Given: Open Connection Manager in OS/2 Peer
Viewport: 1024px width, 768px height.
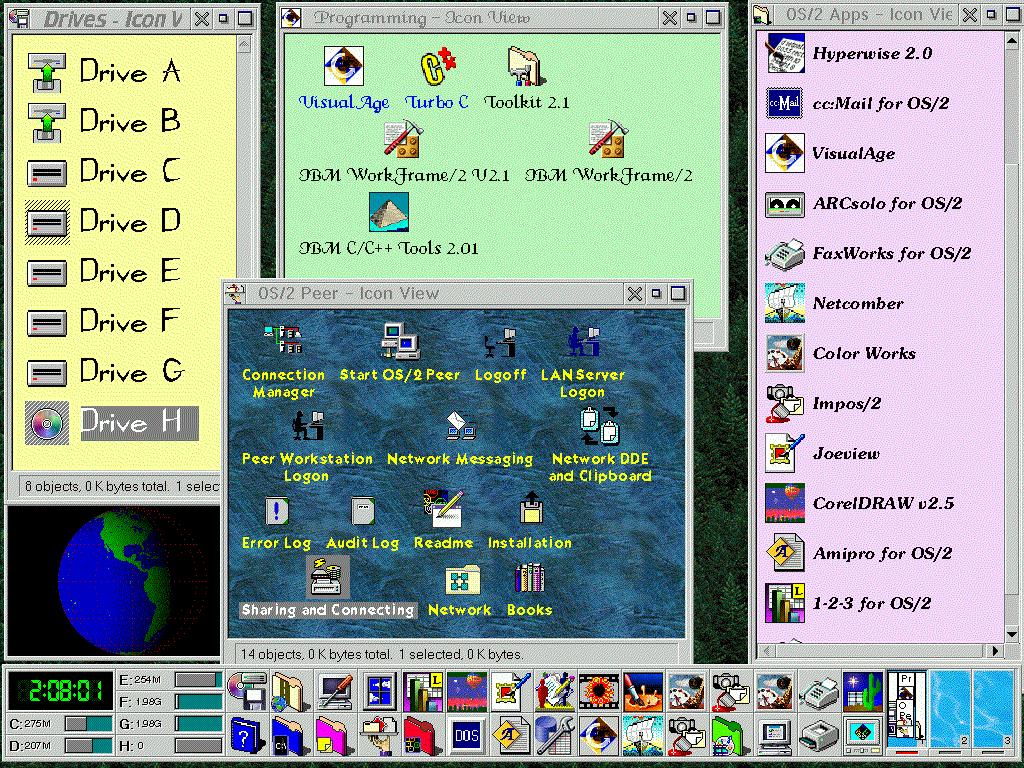Looking at the screenshot, I should click(x=283, y=340).
